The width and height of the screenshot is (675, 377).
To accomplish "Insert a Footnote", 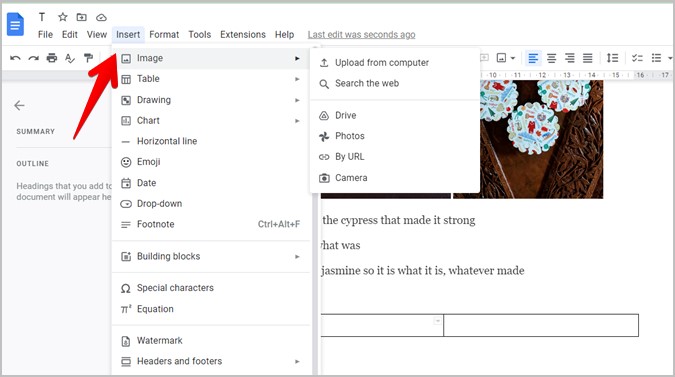I will point(211,224).
